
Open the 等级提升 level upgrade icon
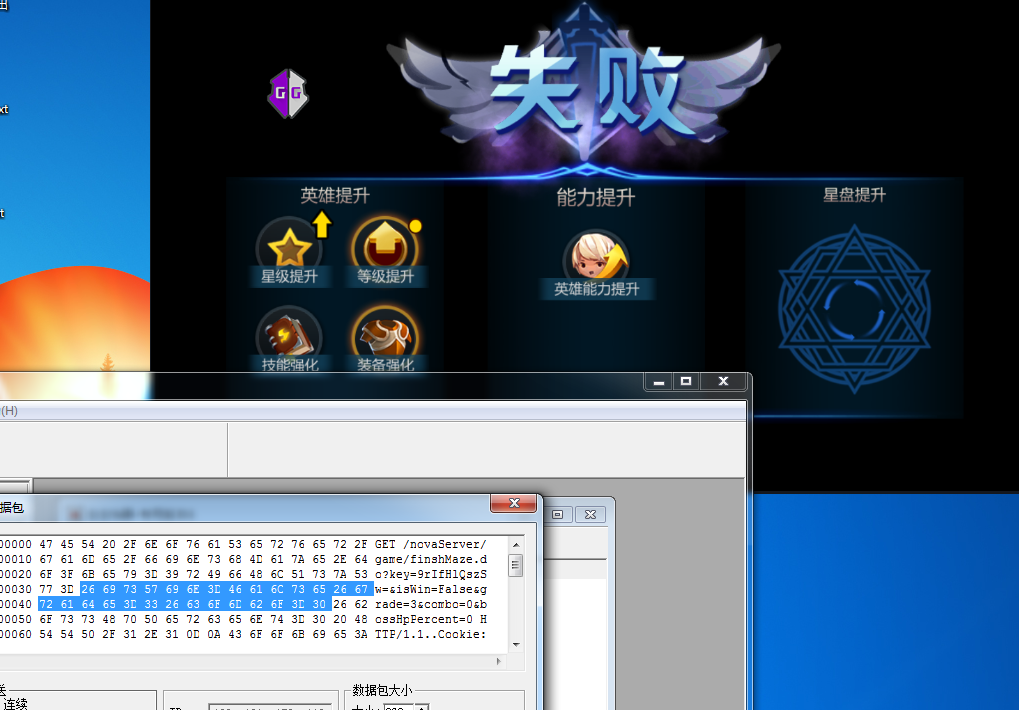coord(385,250)
